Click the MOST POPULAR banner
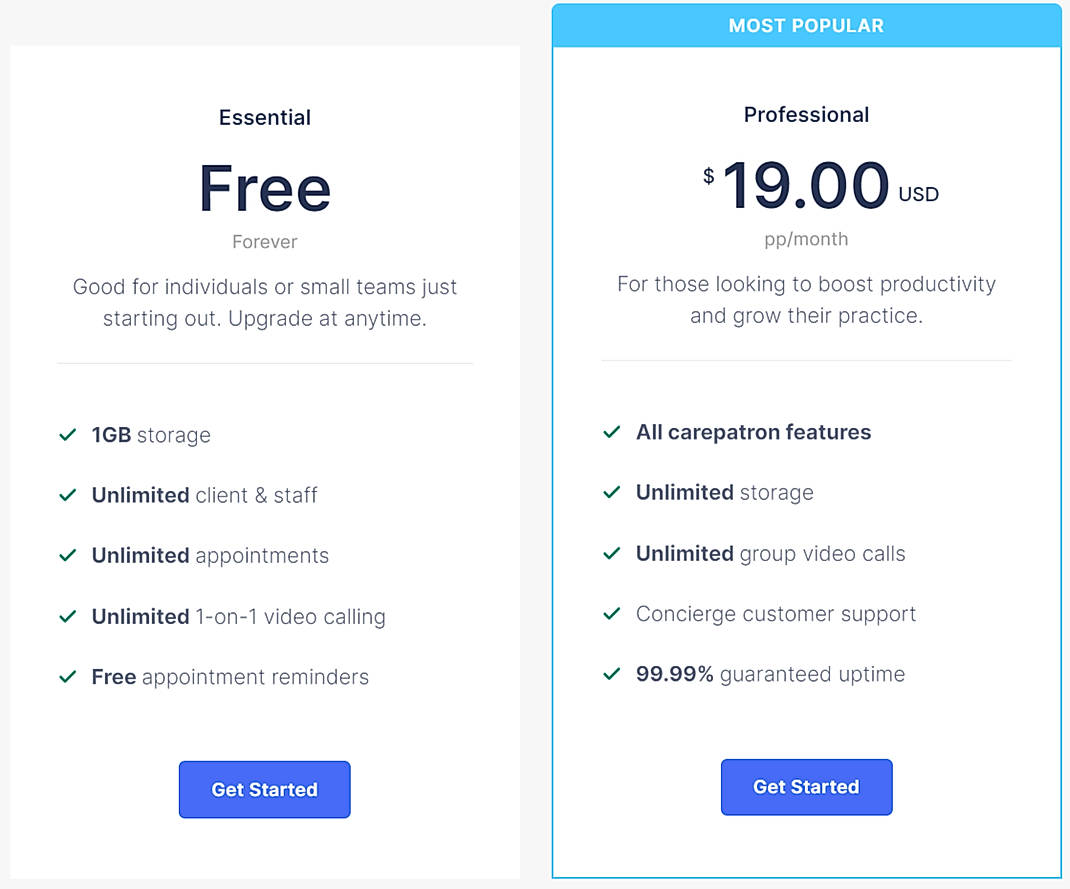 [806, 25]
